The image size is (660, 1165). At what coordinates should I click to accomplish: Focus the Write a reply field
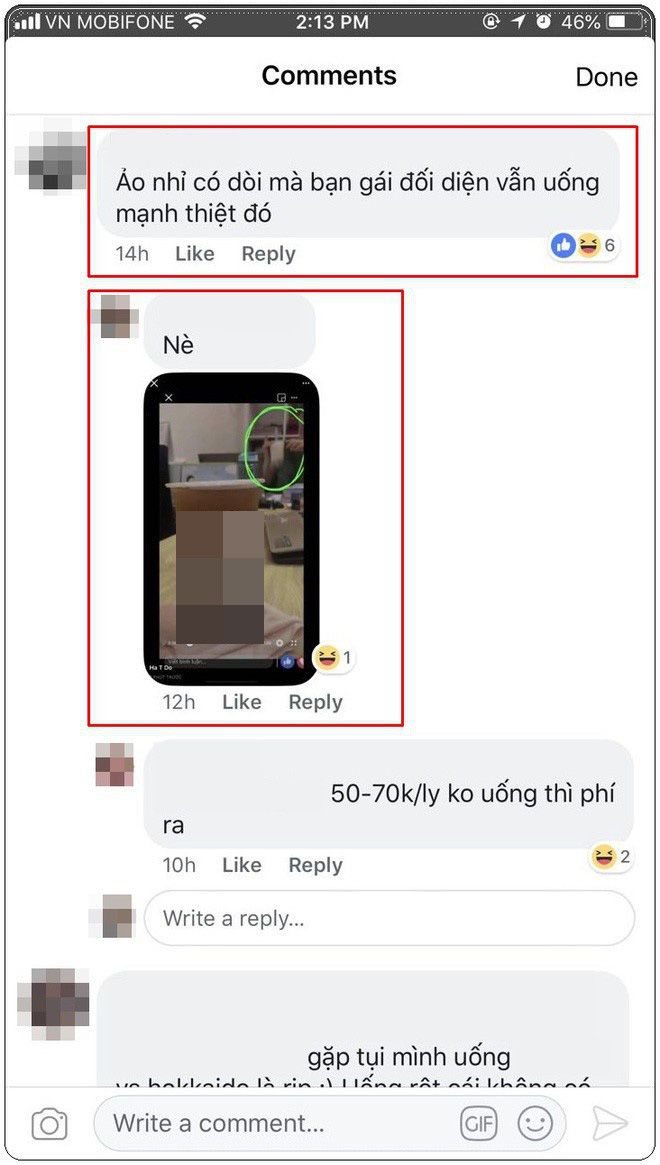(389, 918)
